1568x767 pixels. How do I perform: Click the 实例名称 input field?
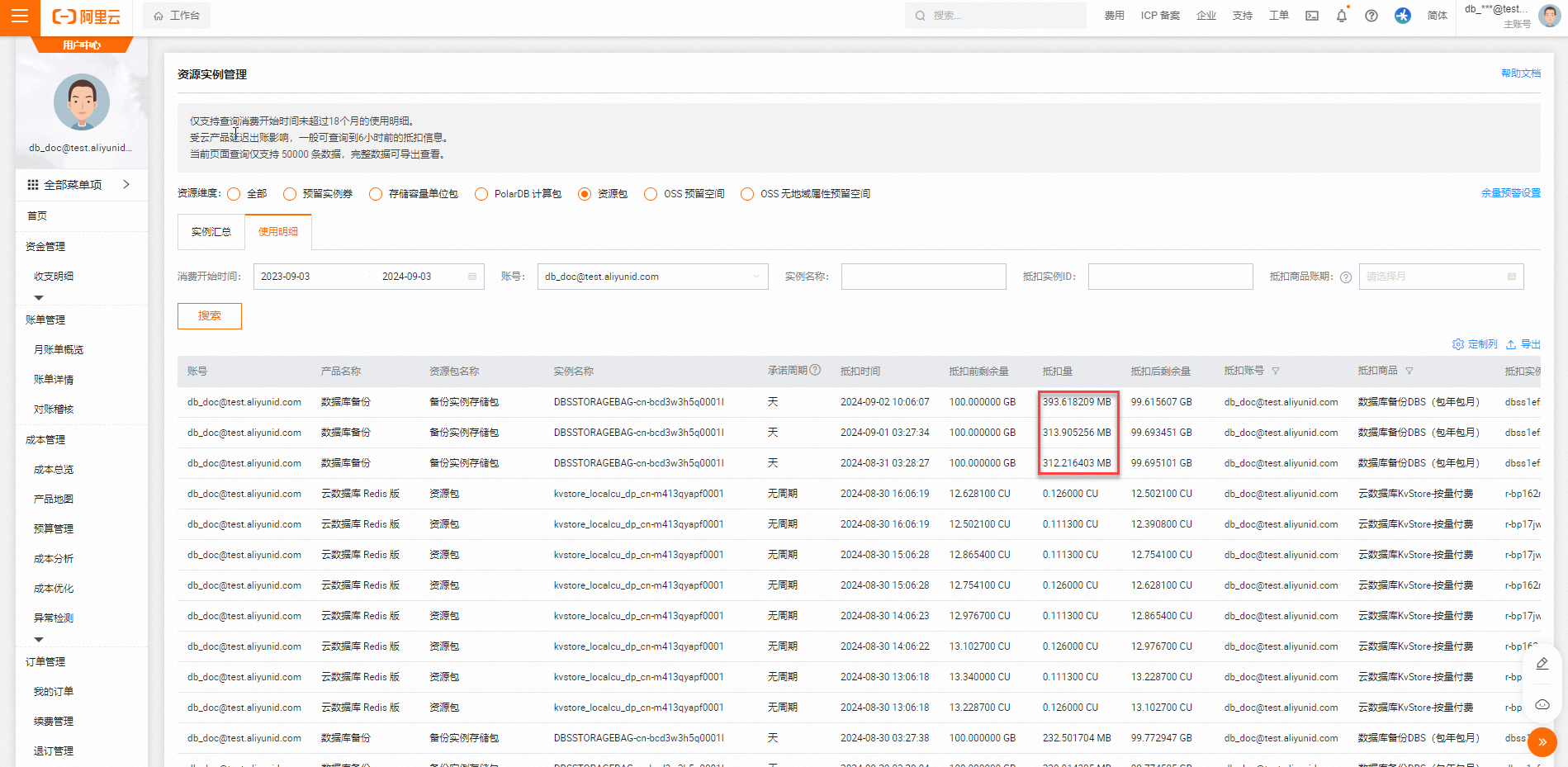click(924, 277)
